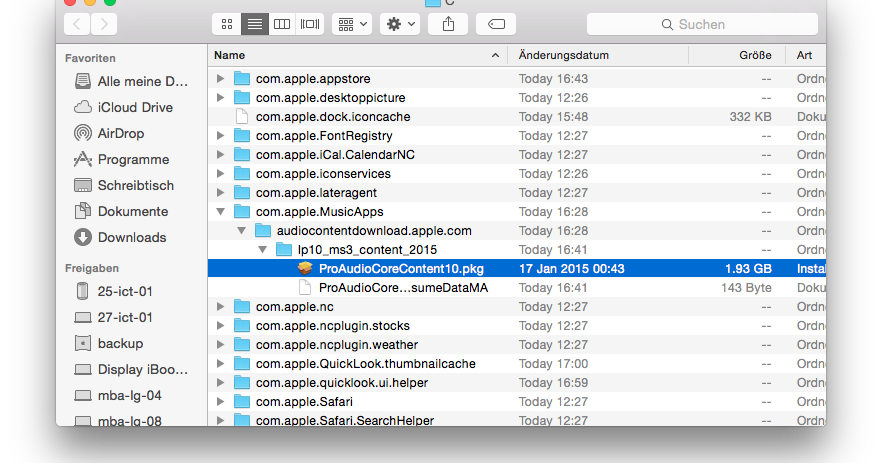Select the com.apple.desktoppicture row name
Screen dimensions: 882x463
point(330,97)
